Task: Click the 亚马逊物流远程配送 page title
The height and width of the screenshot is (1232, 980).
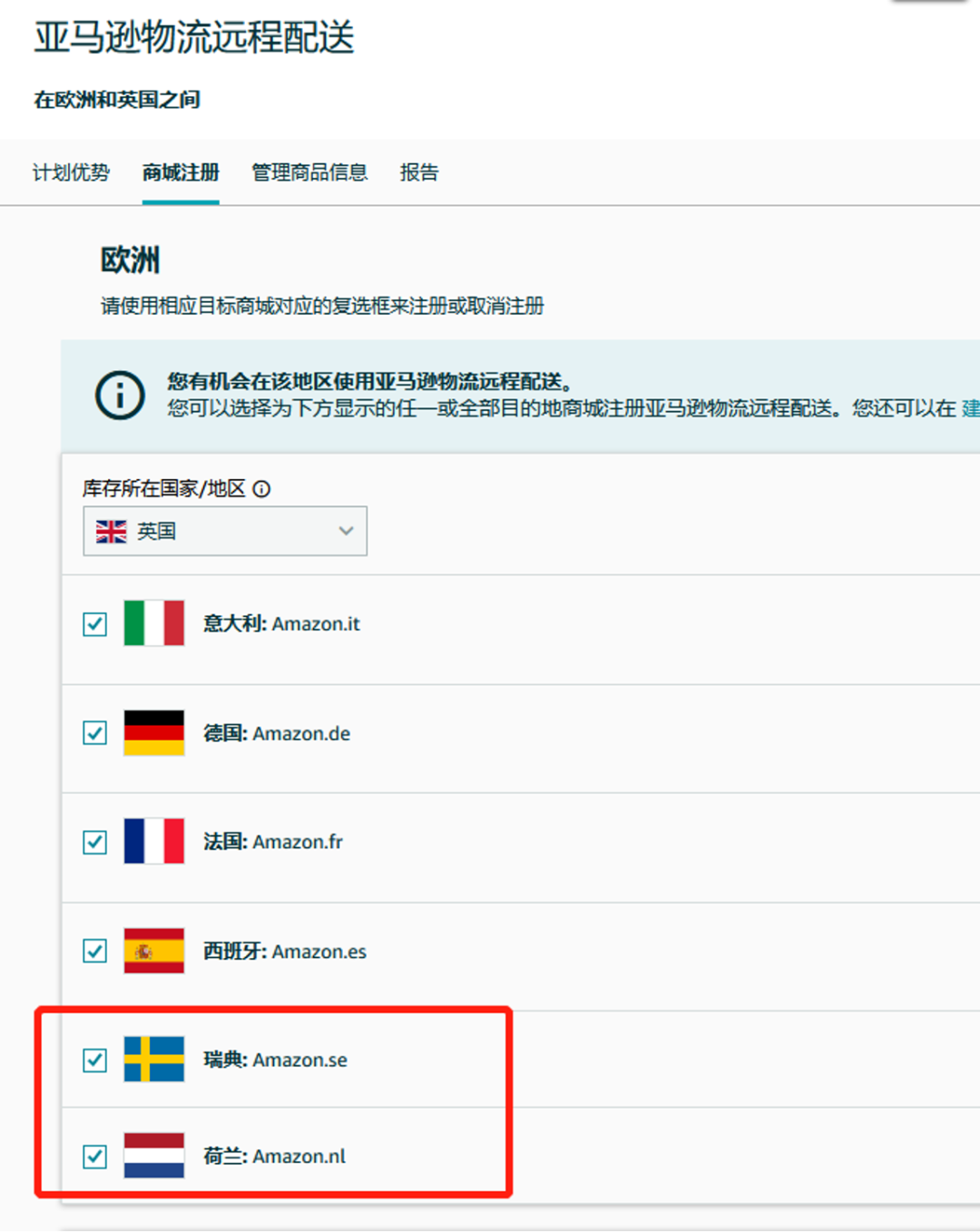Action: coord(194,37)
